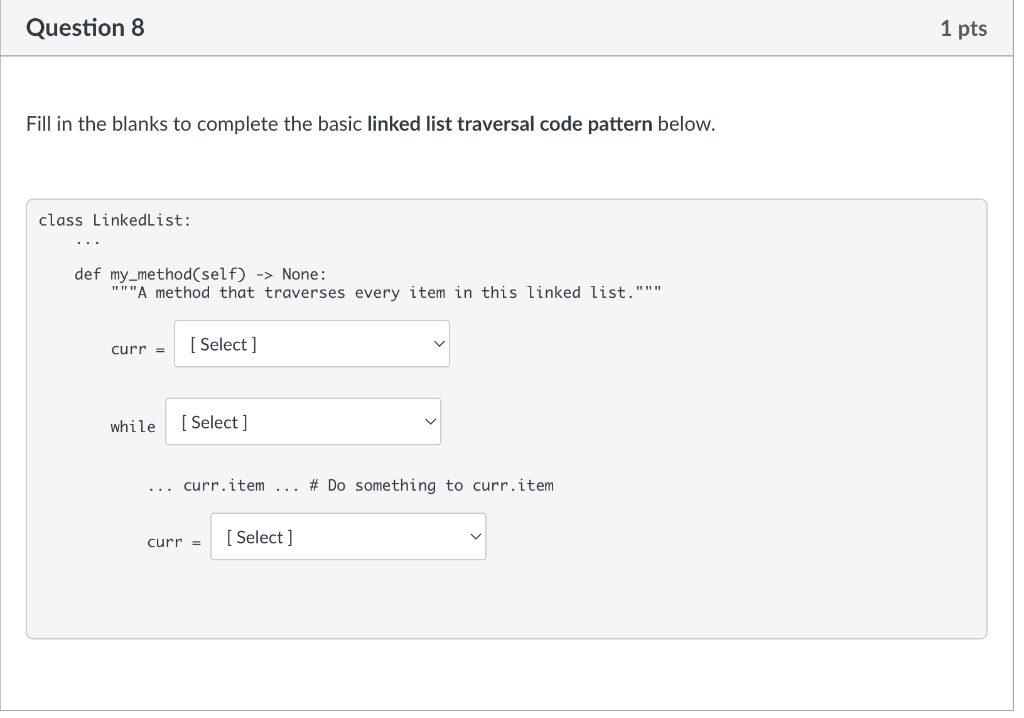Click the '... curr.item ...' code text
Screen dimensions: 1024x718
[x=221, y=485]
